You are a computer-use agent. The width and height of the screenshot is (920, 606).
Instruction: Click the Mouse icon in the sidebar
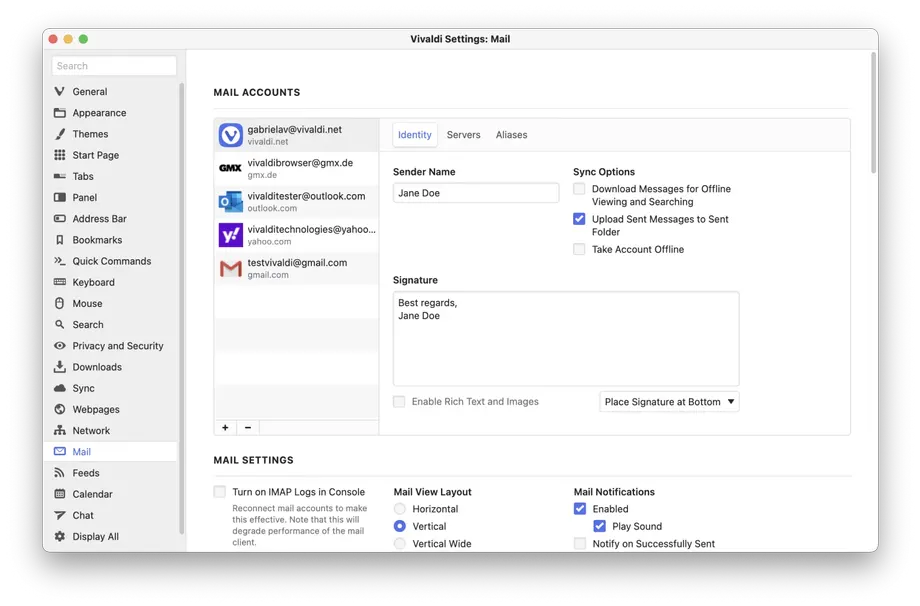tap(59, 303)
